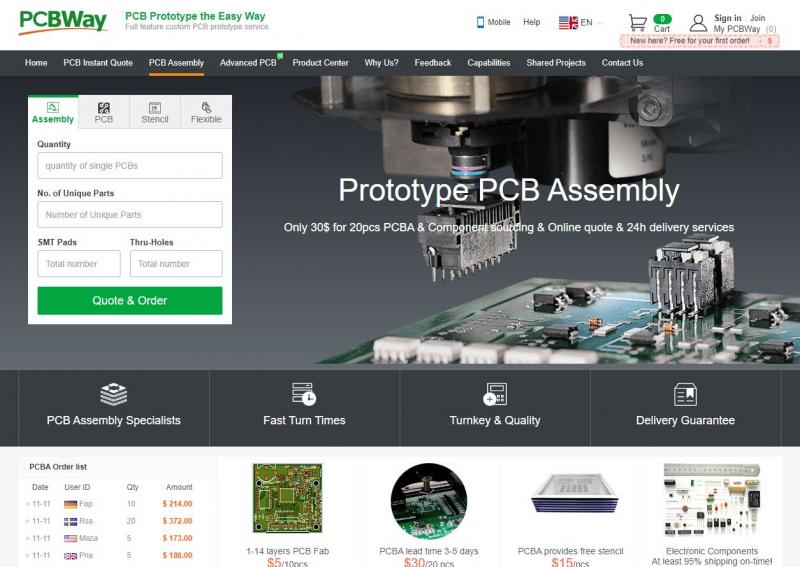The image size is (800, 567).
Task: Click the Delivery Guarantee label
Action: coord(685,421)
